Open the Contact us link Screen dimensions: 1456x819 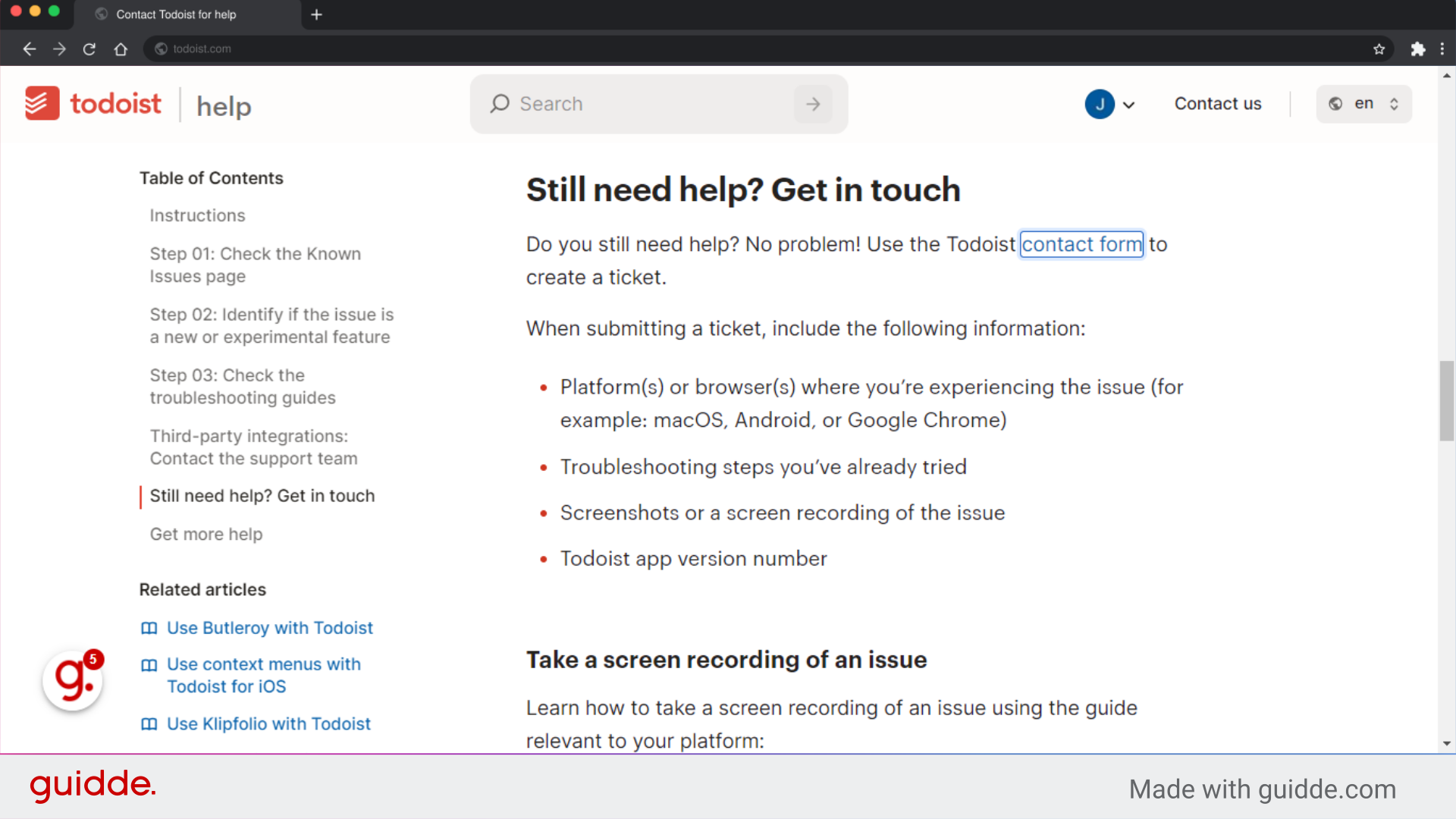click(1217, 104)
